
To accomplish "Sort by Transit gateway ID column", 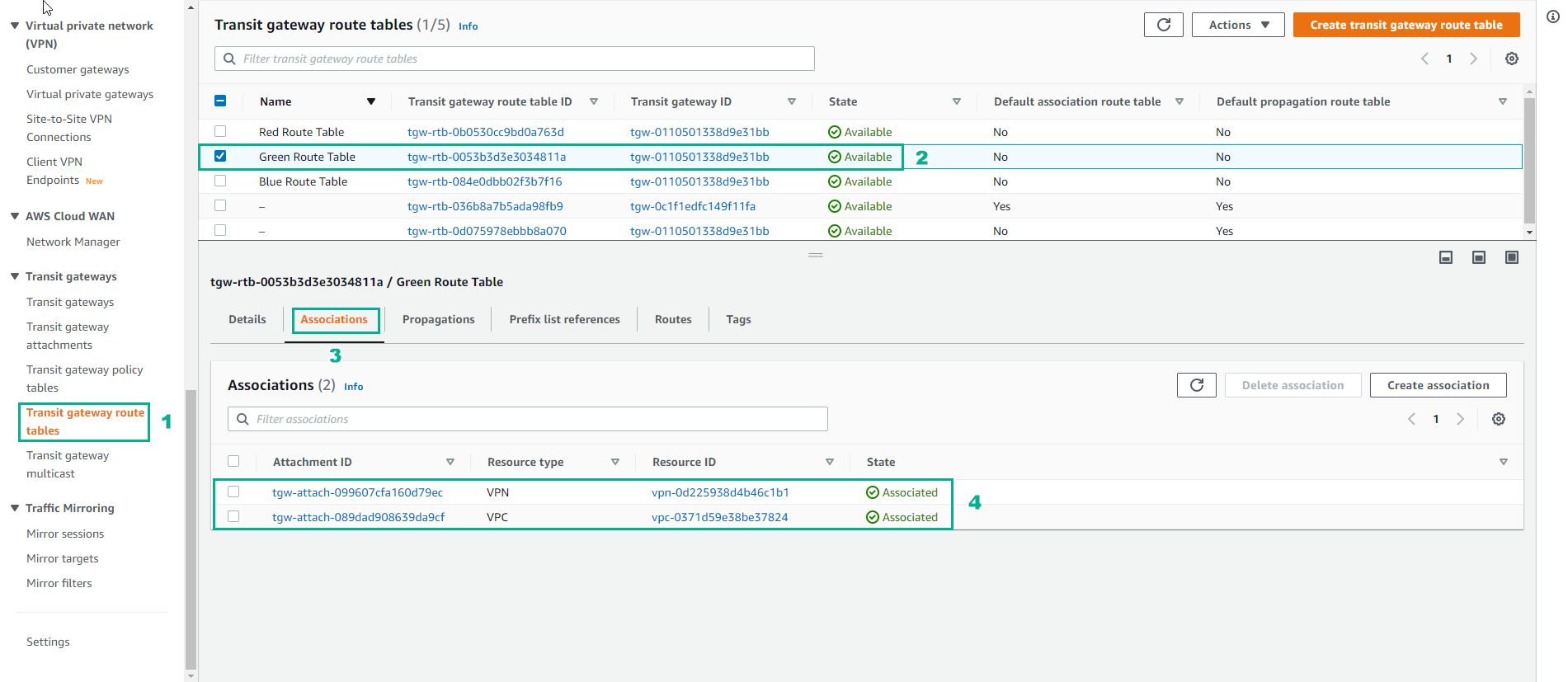I will point(792,101).
